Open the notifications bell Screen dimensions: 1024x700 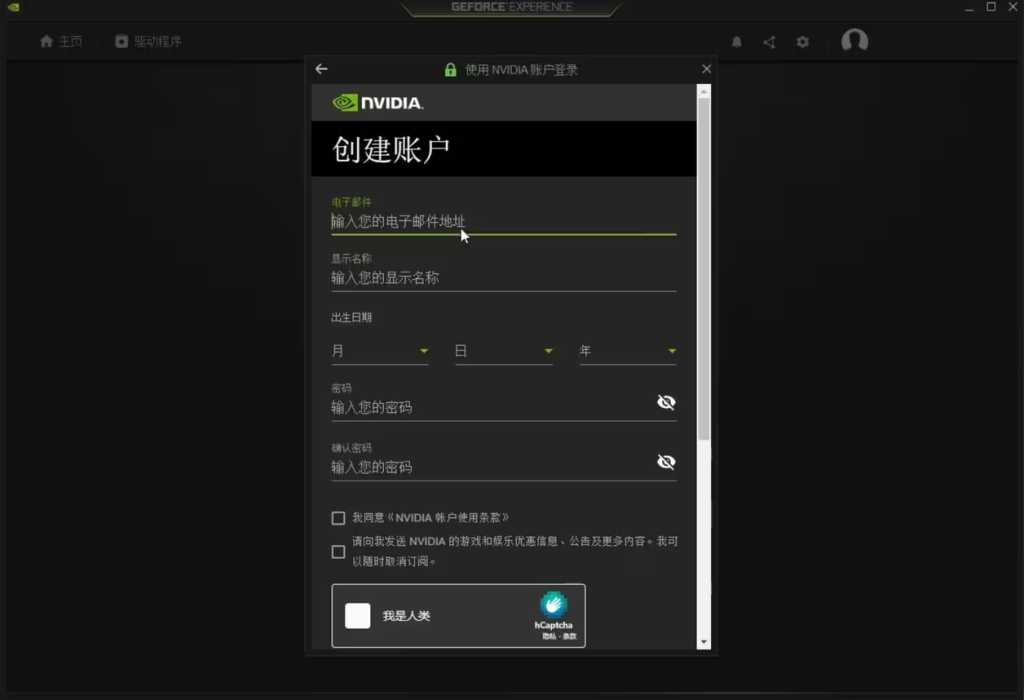pyautogui.click(x=737, y=42)
